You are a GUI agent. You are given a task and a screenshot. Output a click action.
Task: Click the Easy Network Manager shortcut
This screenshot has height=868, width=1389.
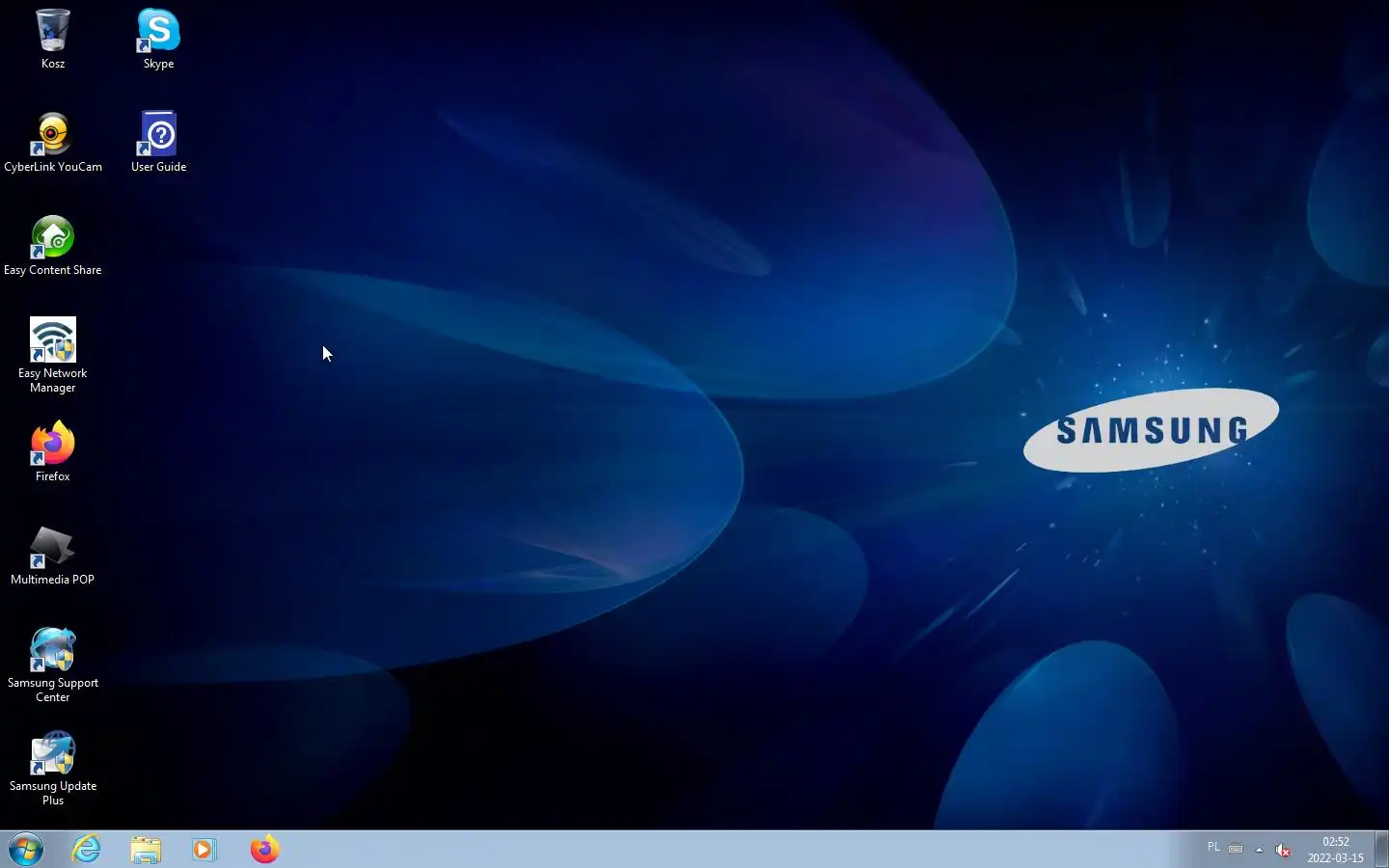coord(53,356)
